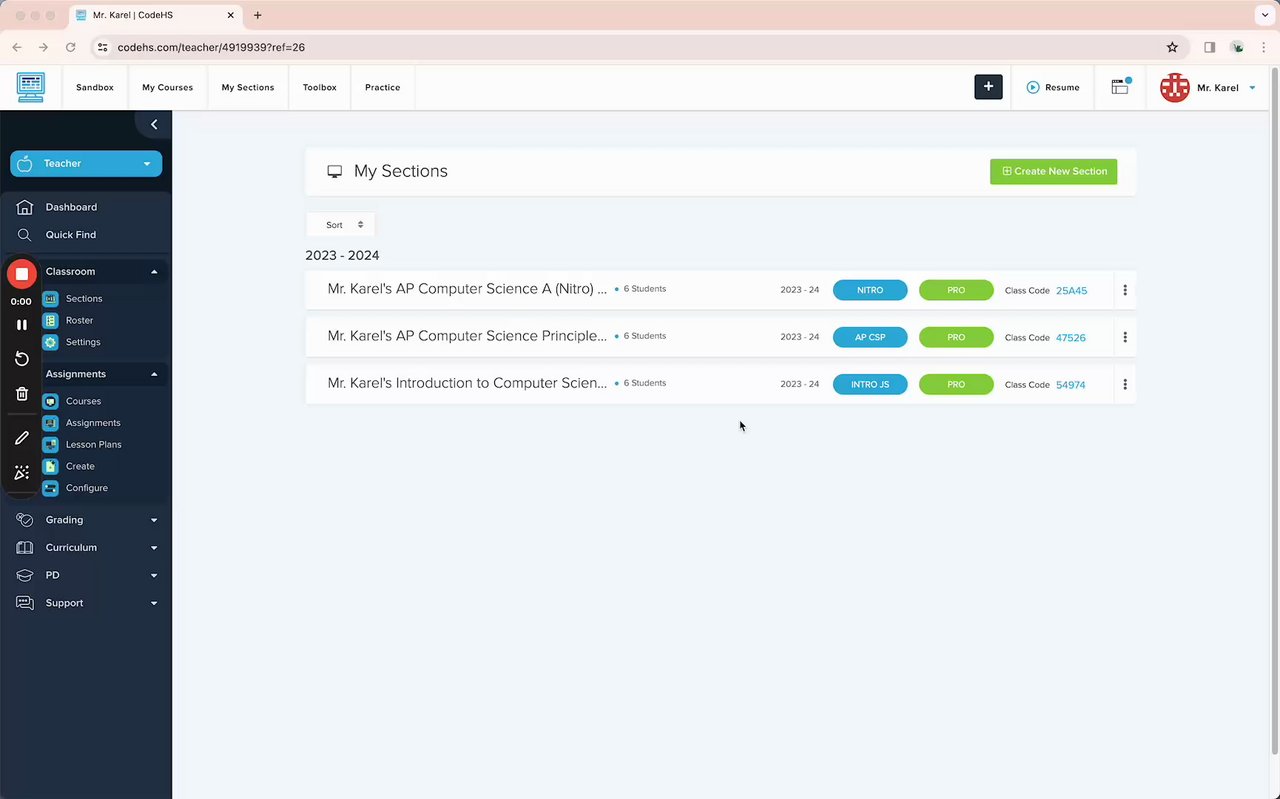
Task: Collapse the Assignments sidebar section
Action: [154, 374]
